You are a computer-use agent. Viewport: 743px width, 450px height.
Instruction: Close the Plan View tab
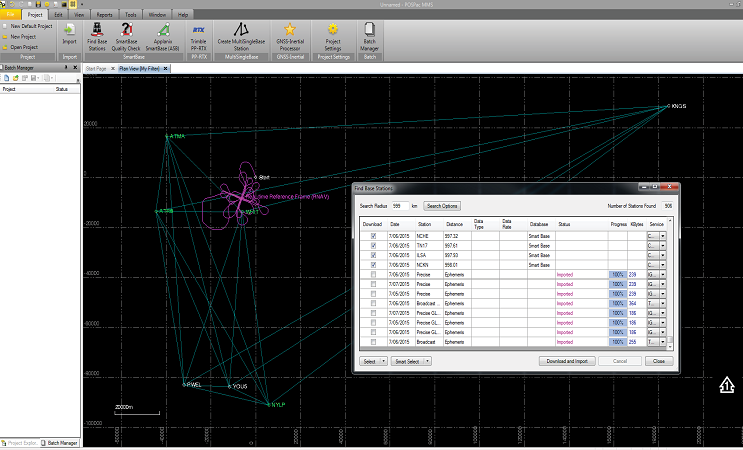click(x=165, y=69)
